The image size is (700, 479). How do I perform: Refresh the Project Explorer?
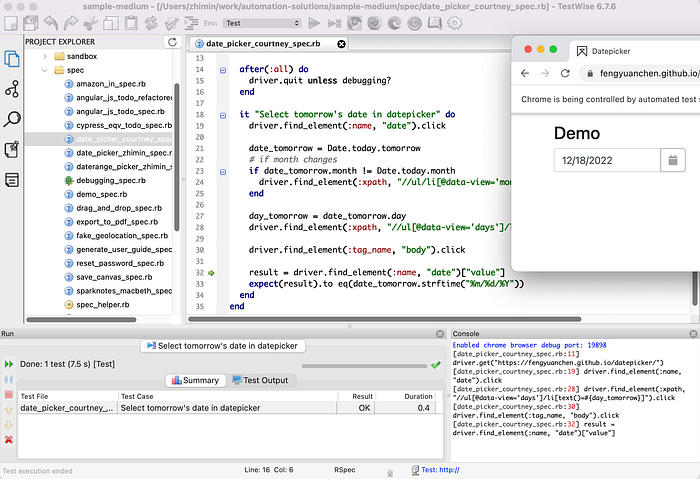pos(172,42)
